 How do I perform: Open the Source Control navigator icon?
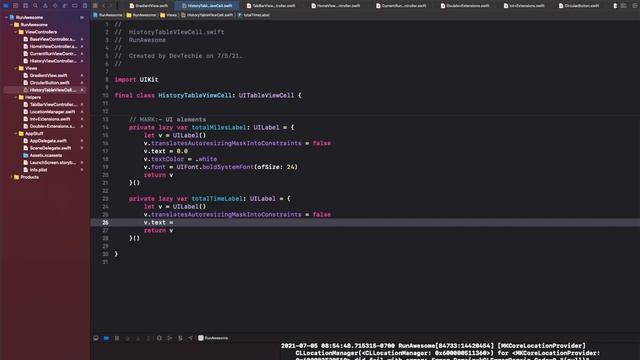tap(16, 6)
